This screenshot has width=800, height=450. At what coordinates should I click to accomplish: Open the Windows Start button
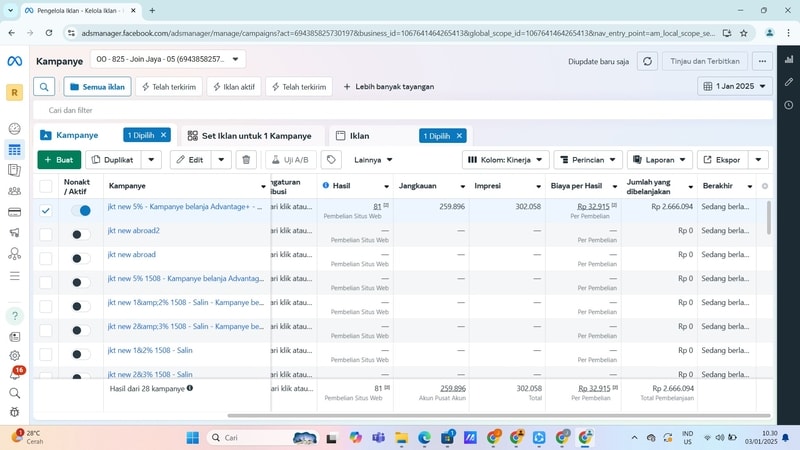click(x=192, y=438)
